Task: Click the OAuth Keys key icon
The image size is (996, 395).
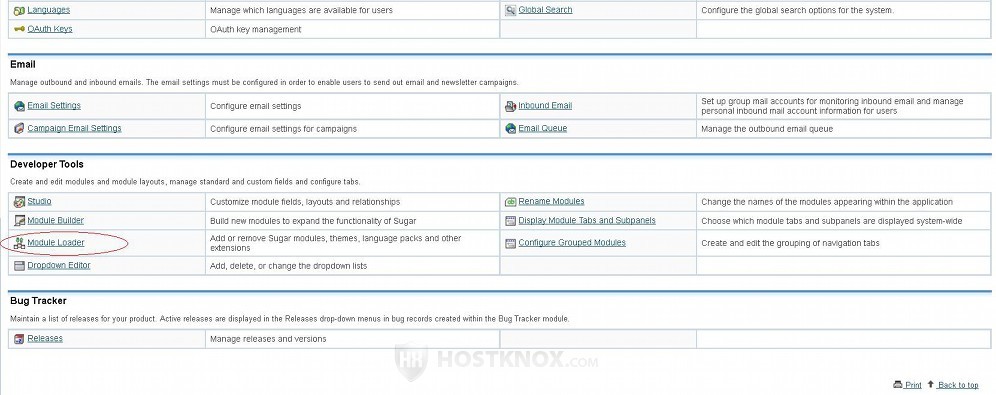Action: coord(19,29)
